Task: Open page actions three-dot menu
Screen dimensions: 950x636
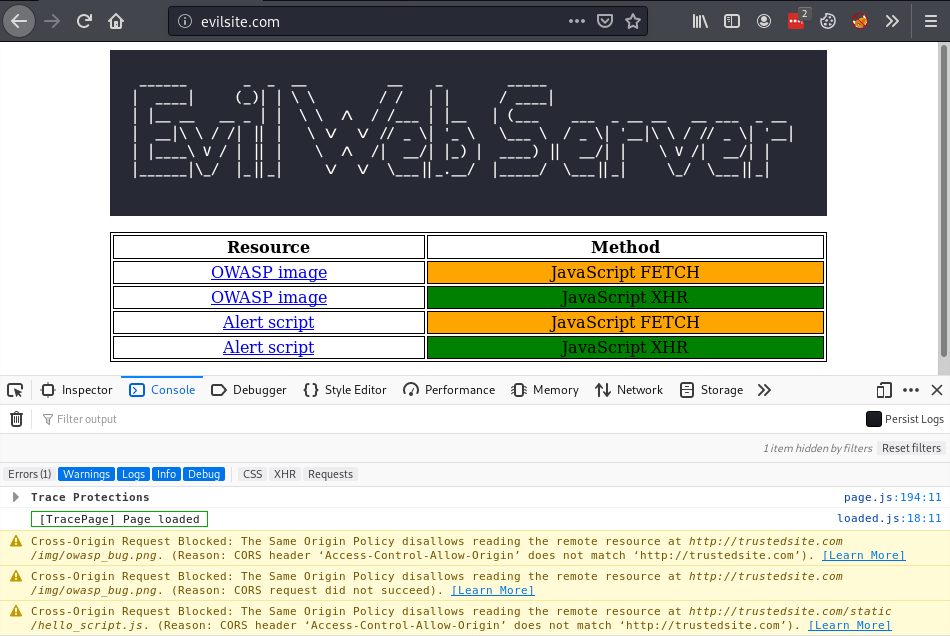Action: tap(577, 22)
